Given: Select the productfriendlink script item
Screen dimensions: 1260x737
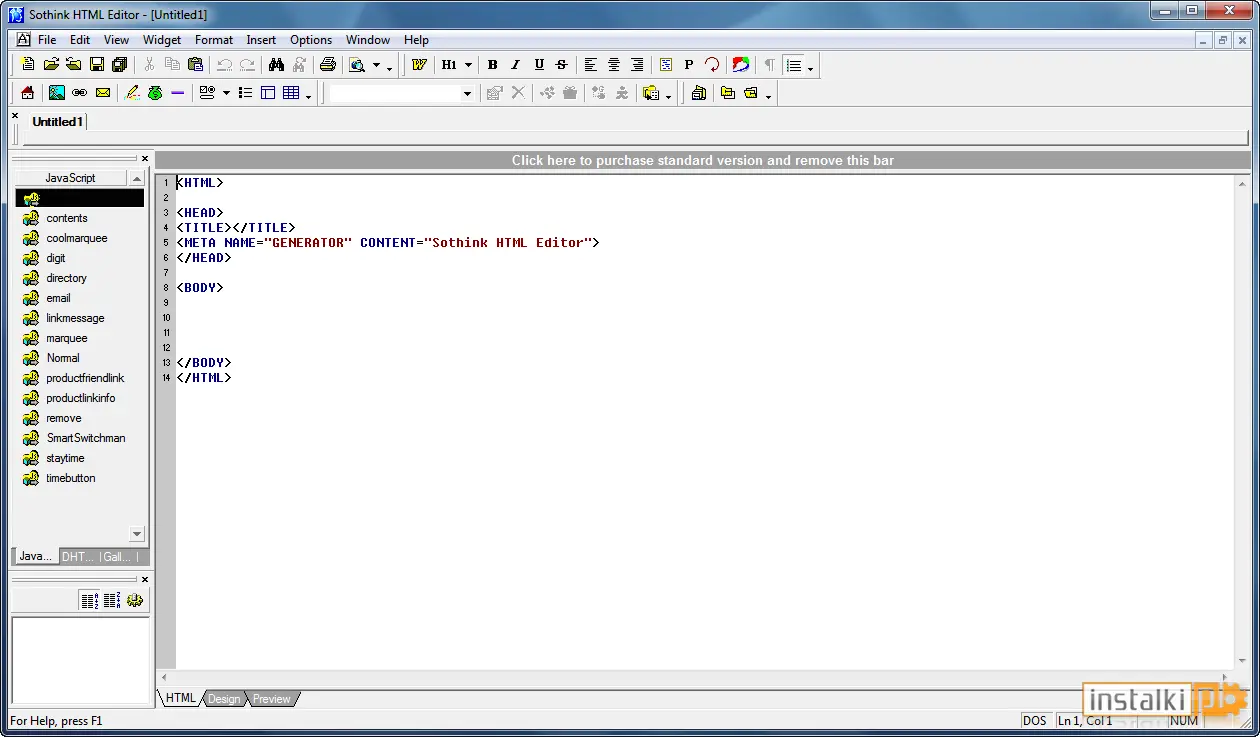Looking at the screenshot, I should click(86, 378).
